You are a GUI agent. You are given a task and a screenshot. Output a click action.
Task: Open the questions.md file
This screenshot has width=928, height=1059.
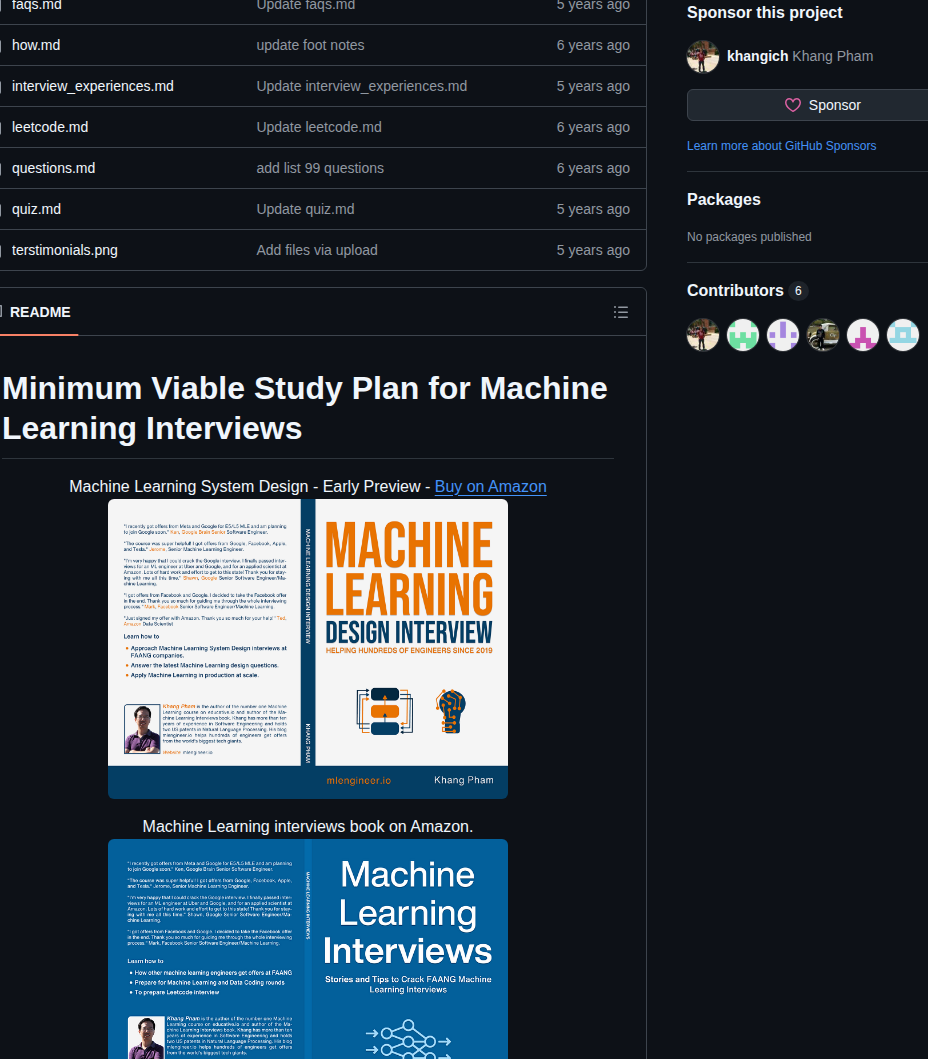point(53,168)
